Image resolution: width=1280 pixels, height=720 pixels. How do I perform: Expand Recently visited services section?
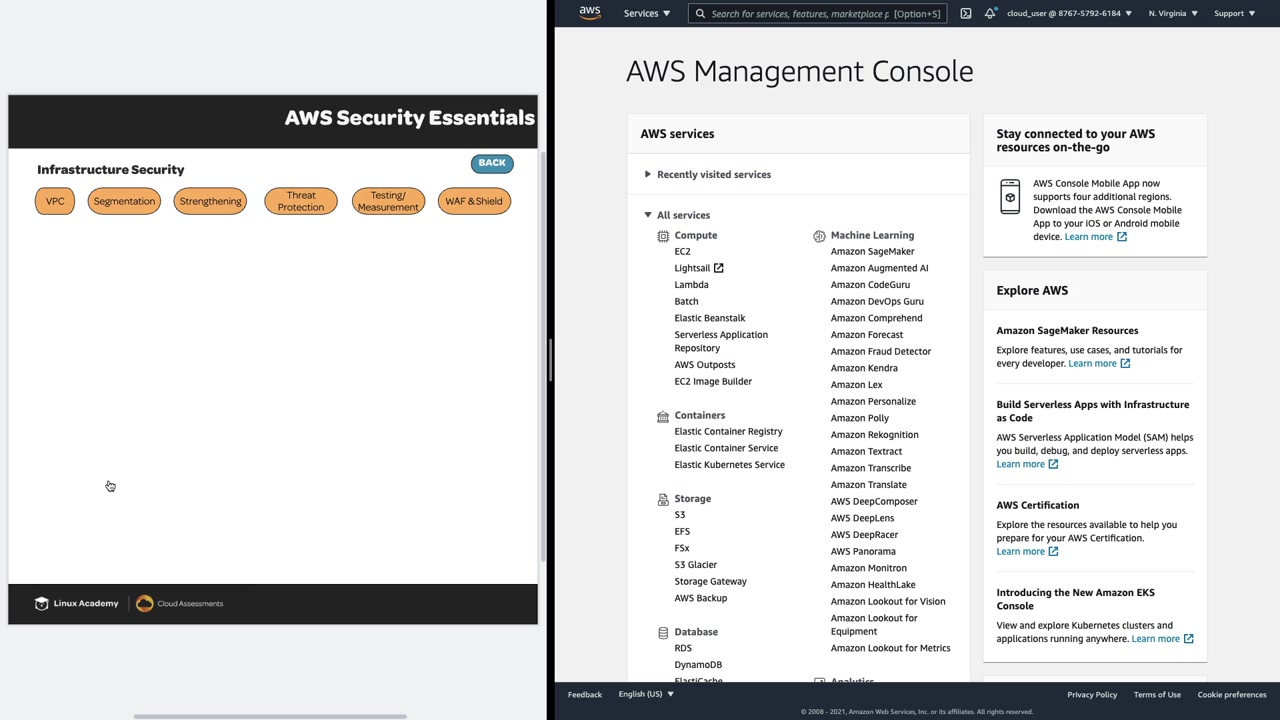pos(648,175)
